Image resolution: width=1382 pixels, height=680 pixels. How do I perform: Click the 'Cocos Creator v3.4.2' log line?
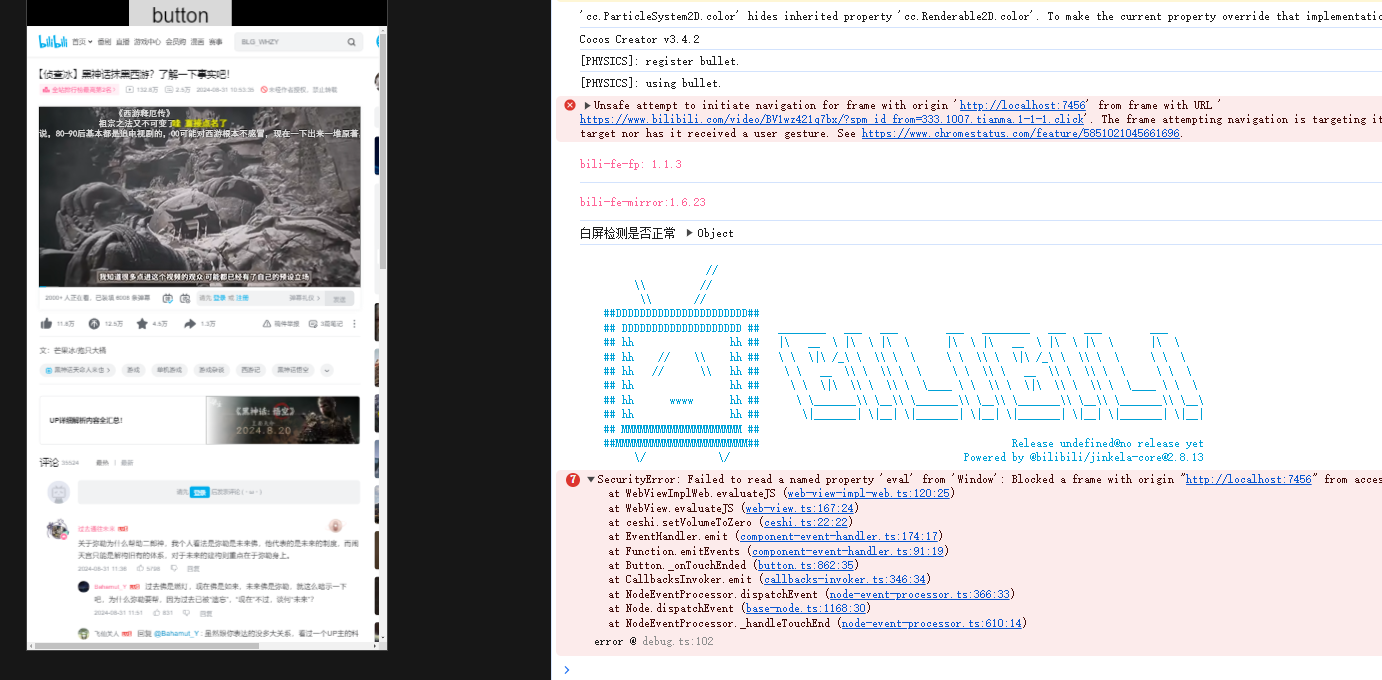pos(639,40)
